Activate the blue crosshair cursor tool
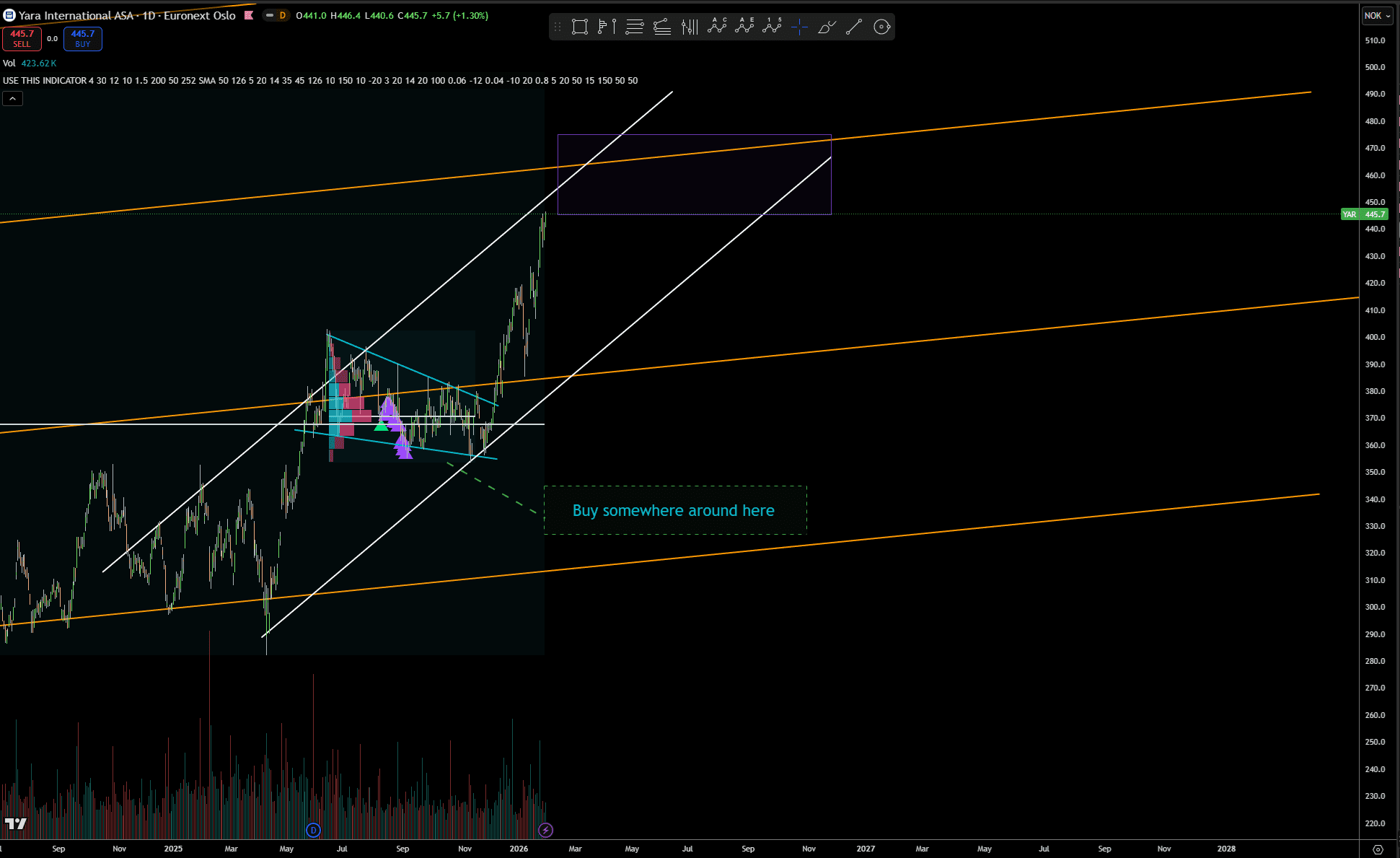1400x858 pixels. pos(799,27)
